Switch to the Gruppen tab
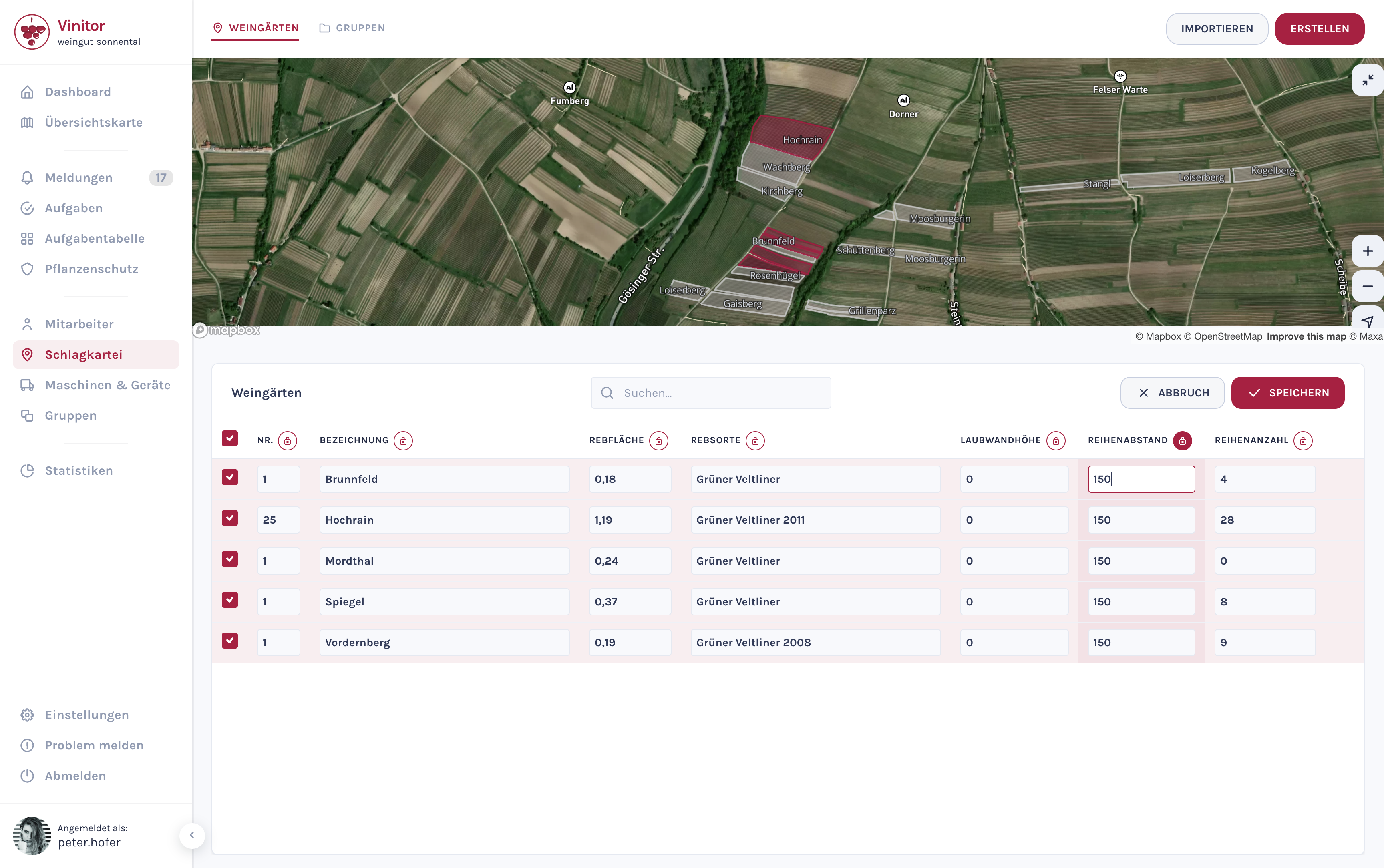The width and height of the screenshot is (1384, 868). [352, 28]
